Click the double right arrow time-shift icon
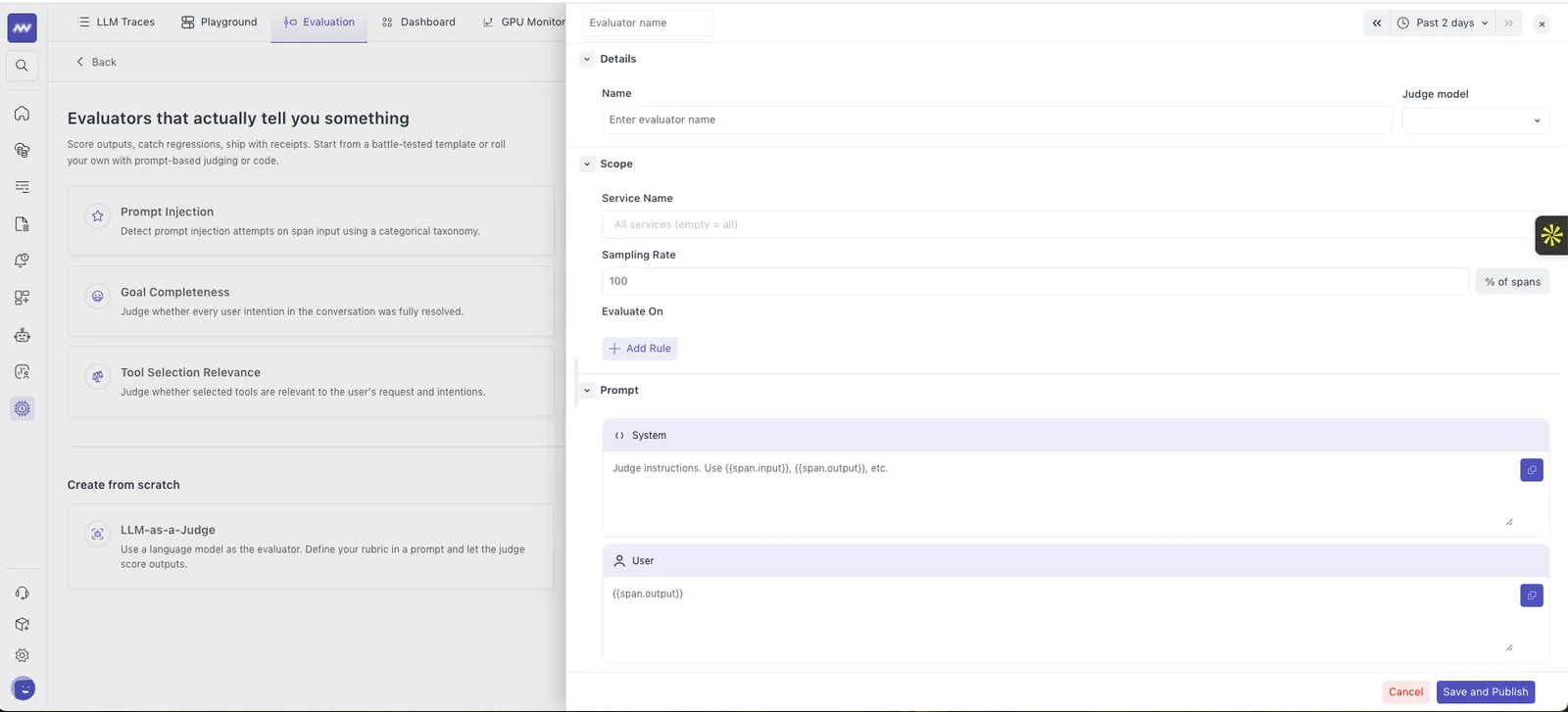 (1508, 23)
